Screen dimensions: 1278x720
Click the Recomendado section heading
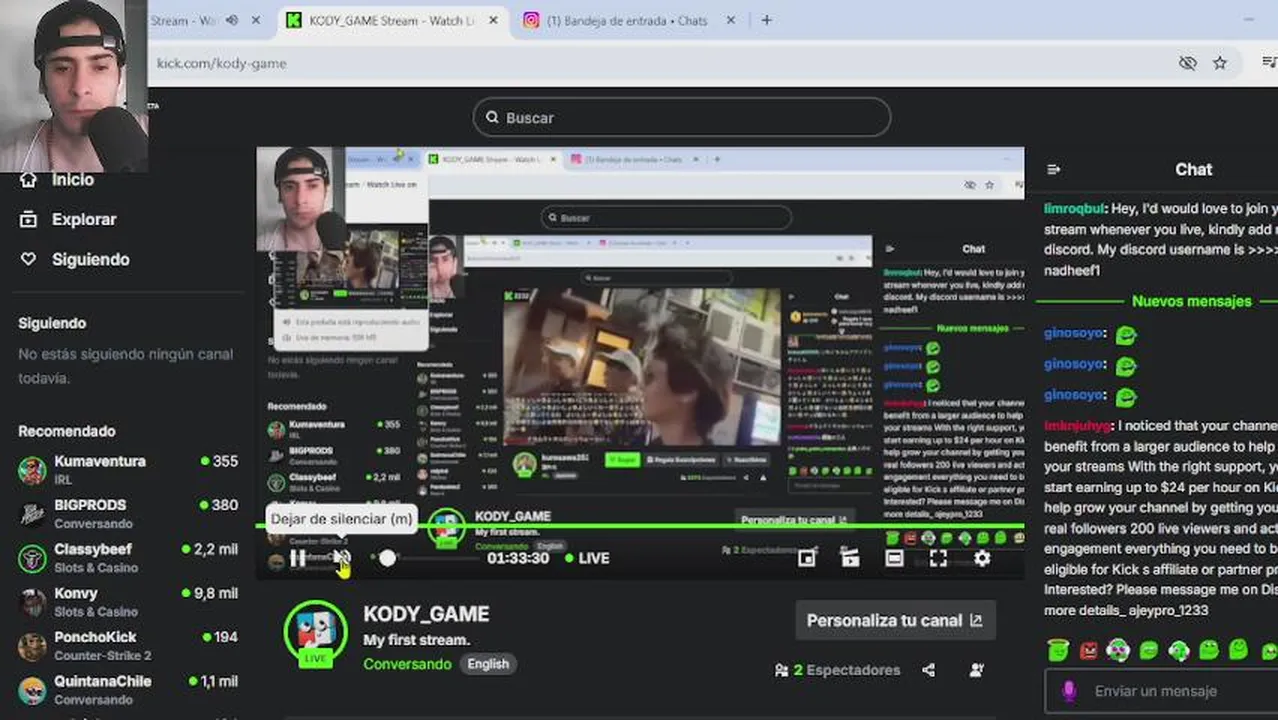(x=66, y=431)
